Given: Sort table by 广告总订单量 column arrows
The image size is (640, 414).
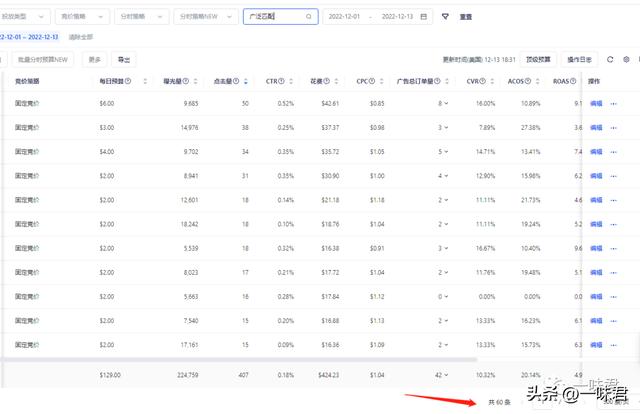Looking at the screenshot, I should tap(447, 81).
